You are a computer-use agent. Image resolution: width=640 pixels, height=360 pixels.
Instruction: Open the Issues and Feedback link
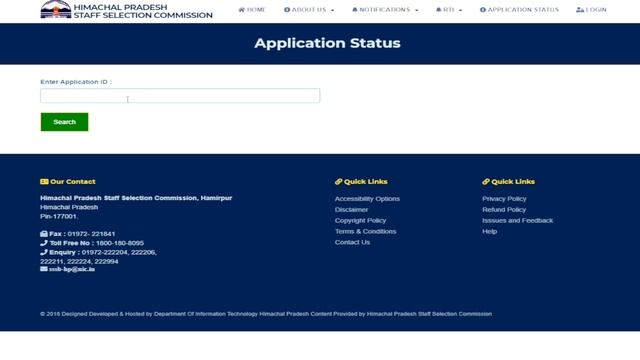[518, 220]
